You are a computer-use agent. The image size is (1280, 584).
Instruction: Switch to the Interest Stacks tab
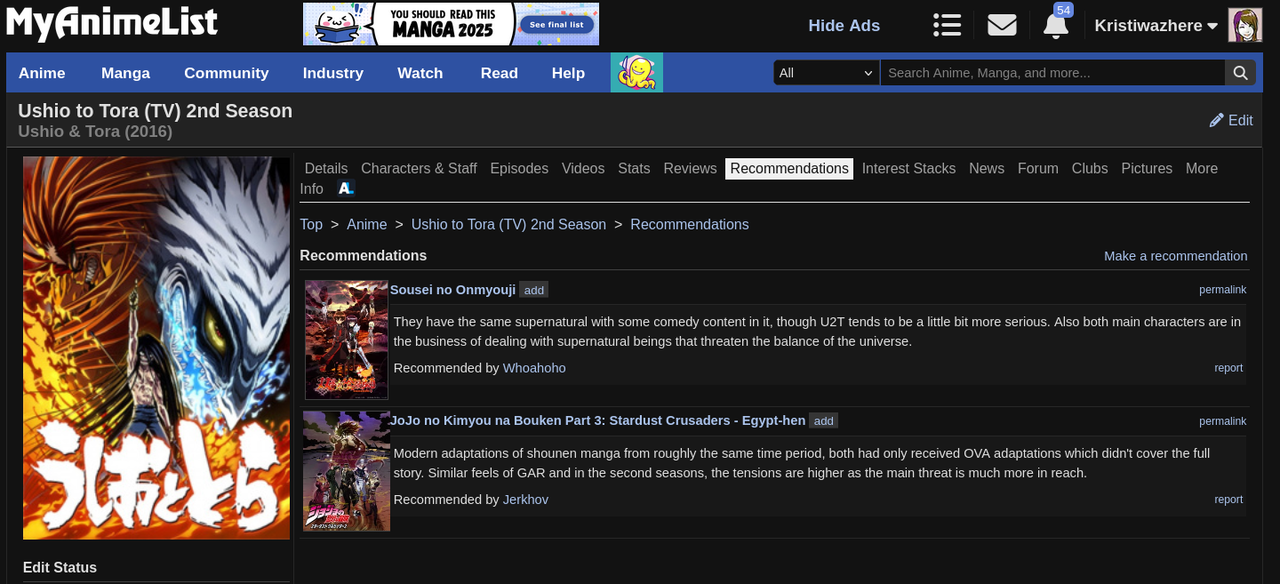[909, 169]
